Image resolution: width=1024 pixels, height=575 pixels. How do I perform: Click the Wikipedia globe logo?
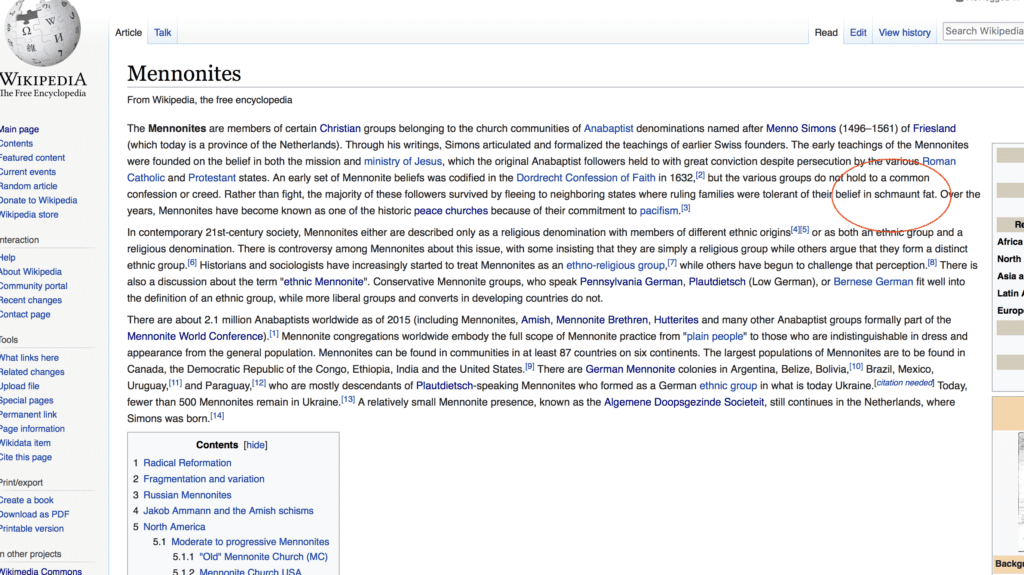coord(42,31)
